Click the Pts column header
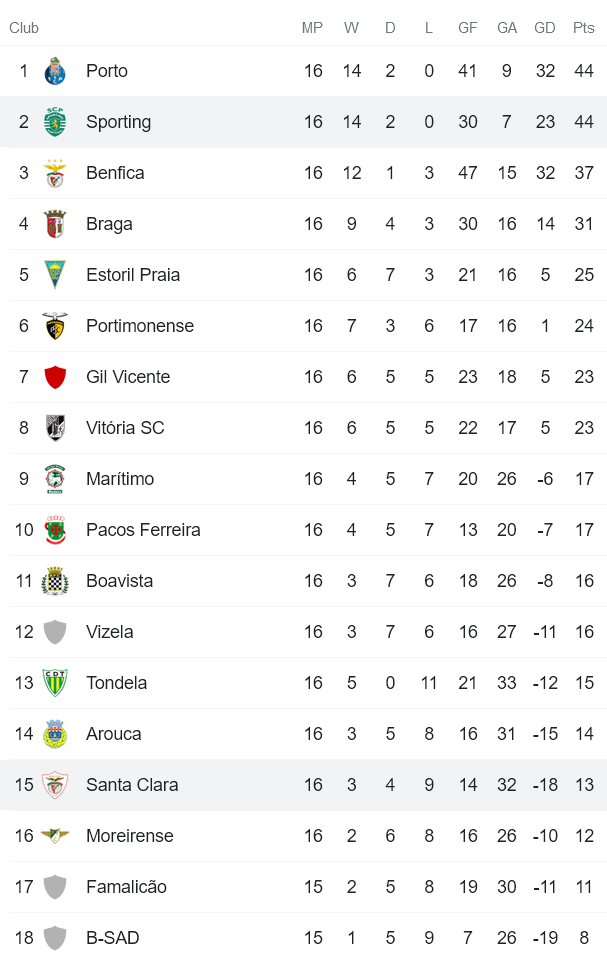The height and width of the screenshot is (967, 607). tap(584, 28)
